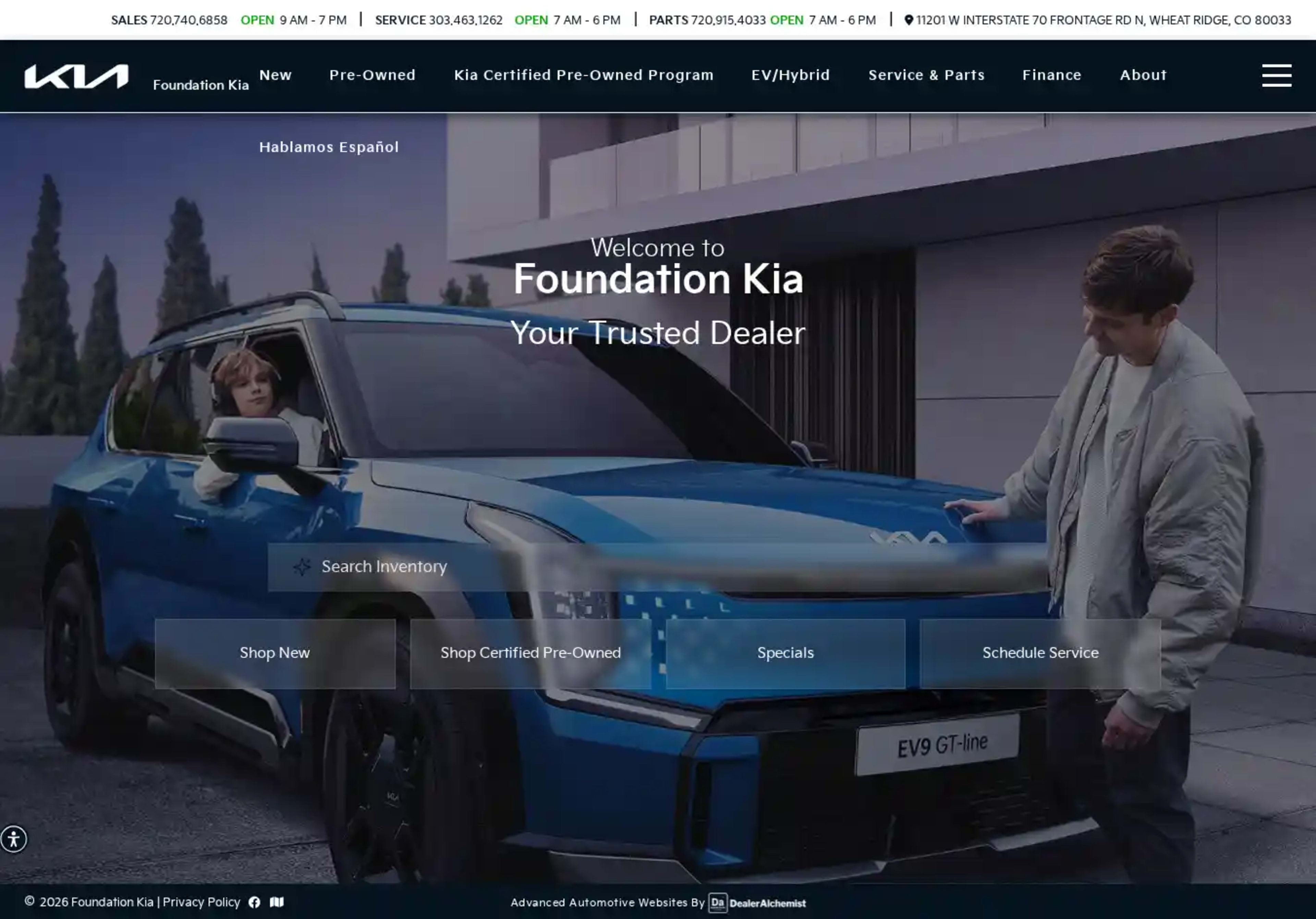Open the Service & Parts menu
Image resolution: width=1316 pixels, height=919 pixels.
pyautogui.click(x=926, y=75)
